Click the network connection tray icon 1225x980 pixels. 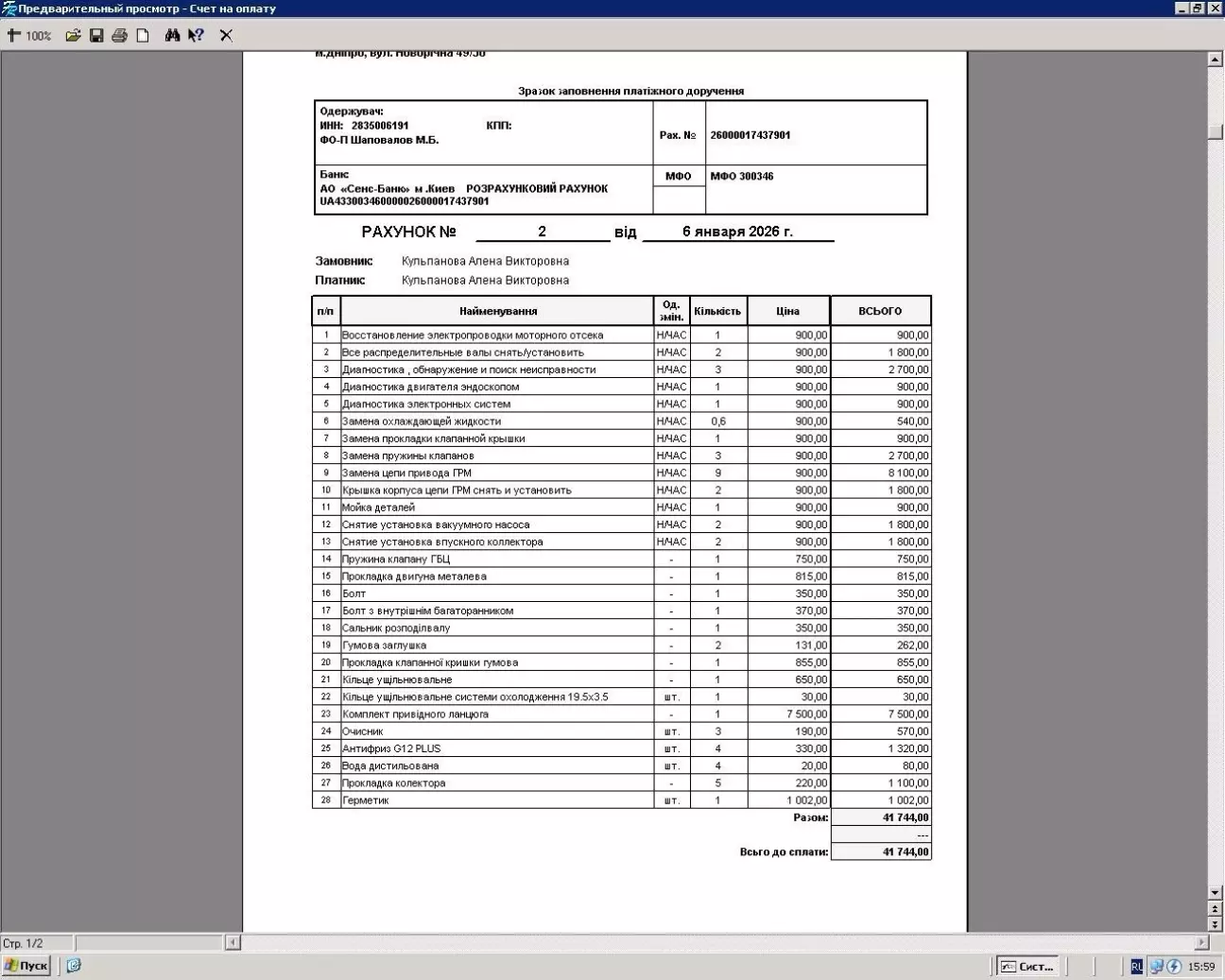tap(1156, 967)
